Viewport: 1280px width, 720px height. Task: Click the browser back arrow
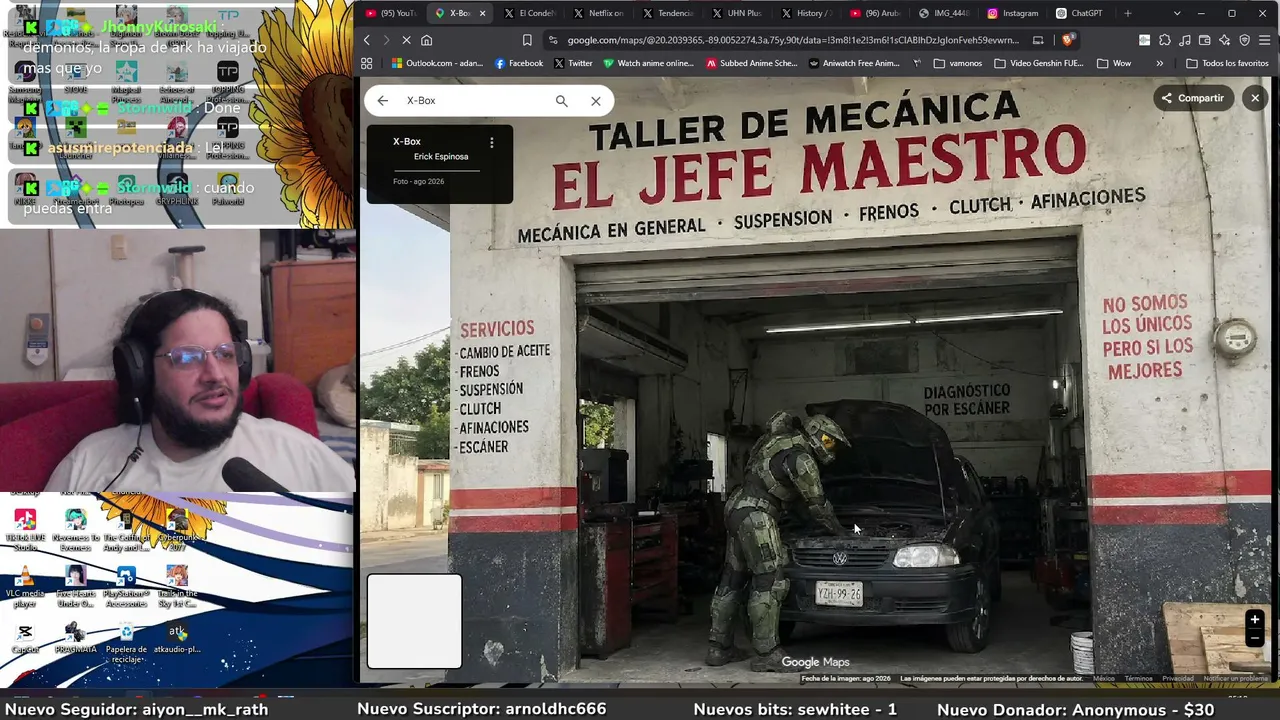[x=367, y=40]
